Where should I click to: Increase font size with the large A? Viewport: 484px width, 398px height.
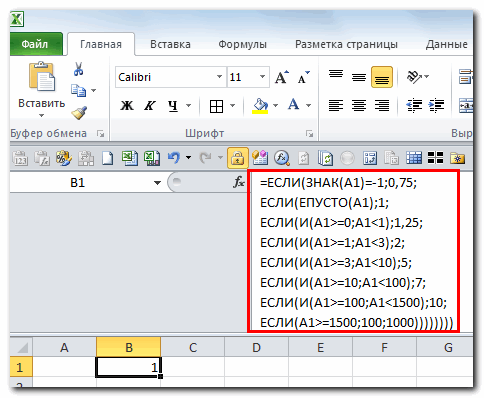pos(282,77)
